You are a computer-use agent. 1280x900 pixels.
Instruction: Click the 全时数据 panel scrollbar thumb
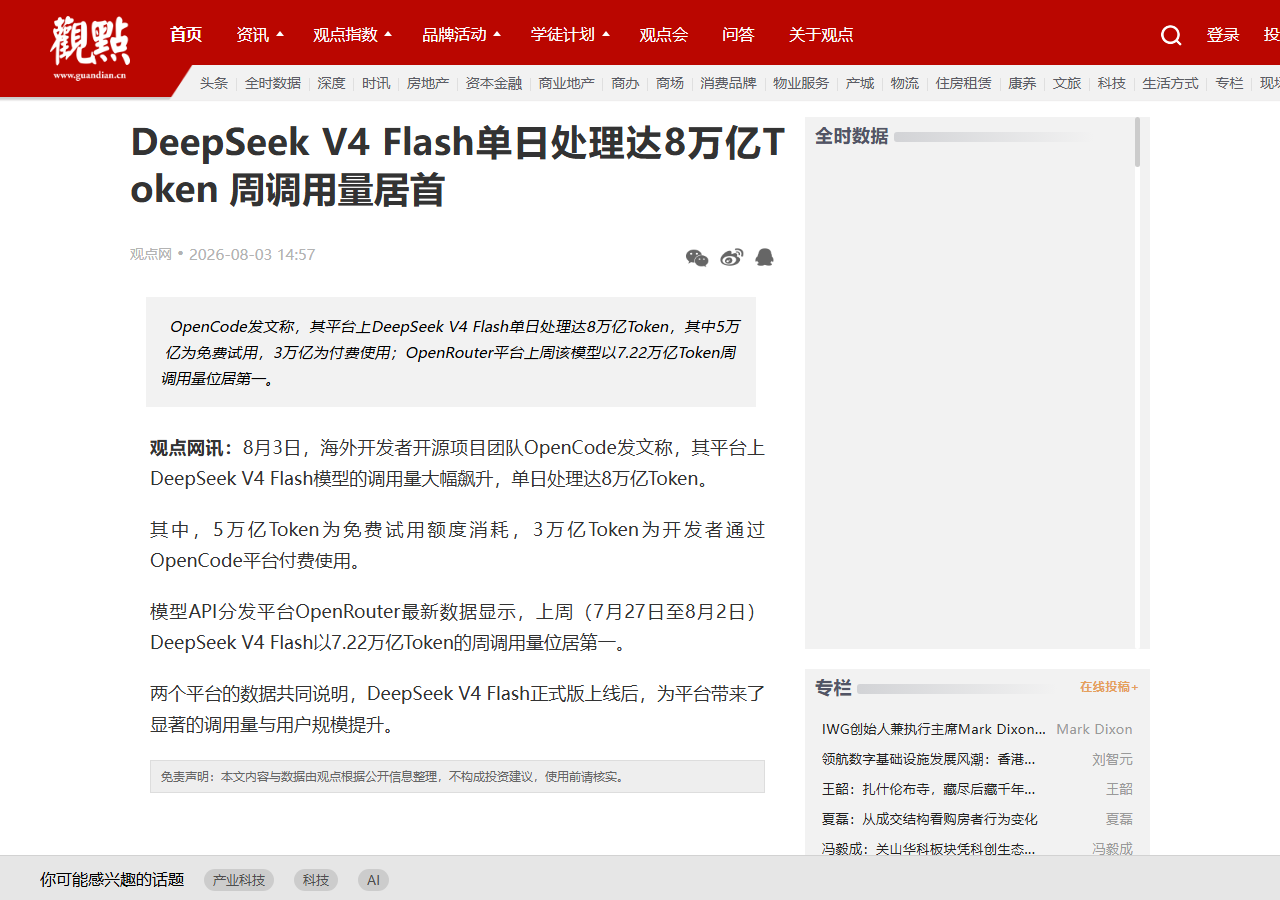click(1138, 141)
